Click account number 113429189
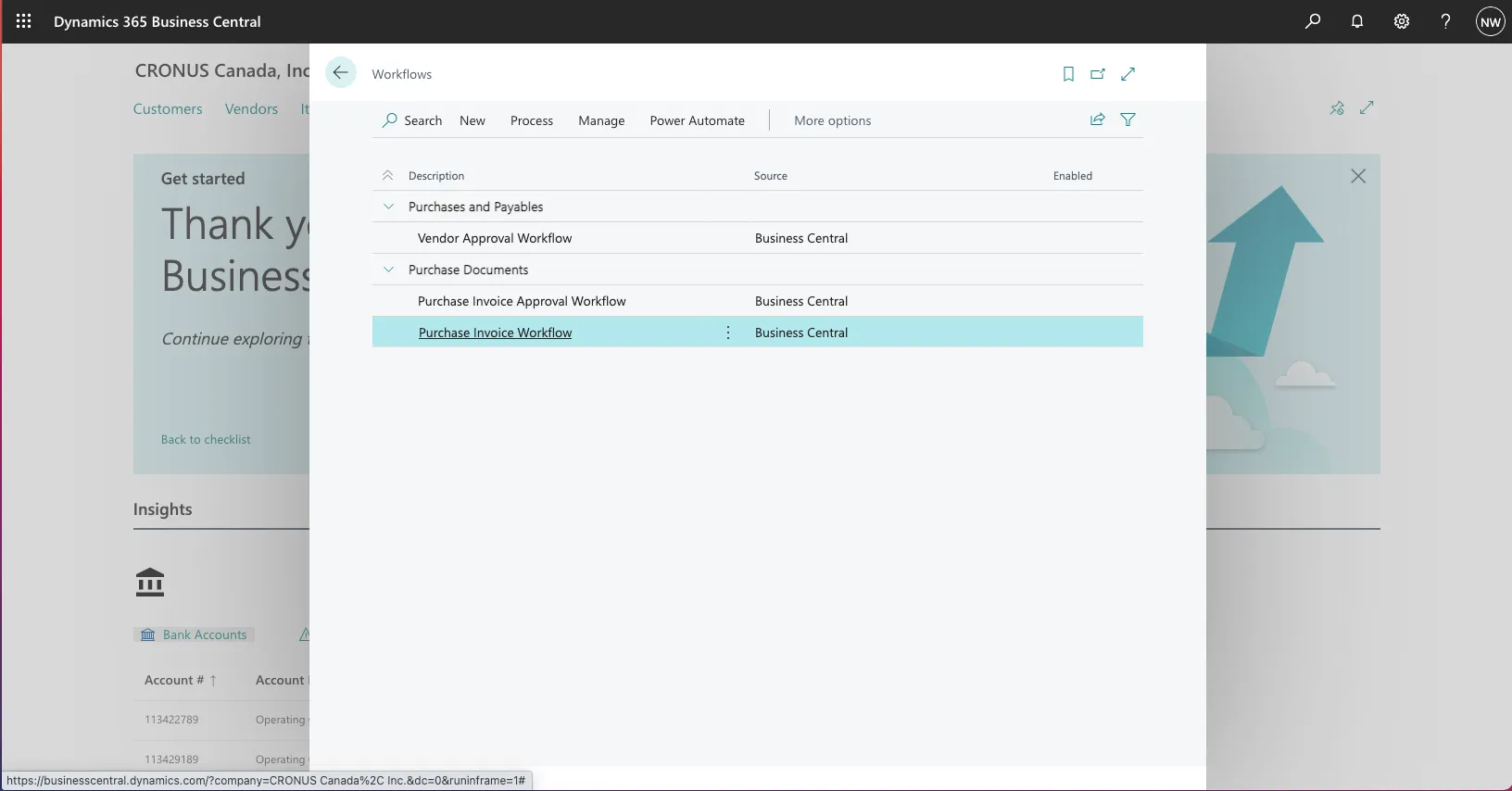The image size is (1512, 791). point(171,760)
